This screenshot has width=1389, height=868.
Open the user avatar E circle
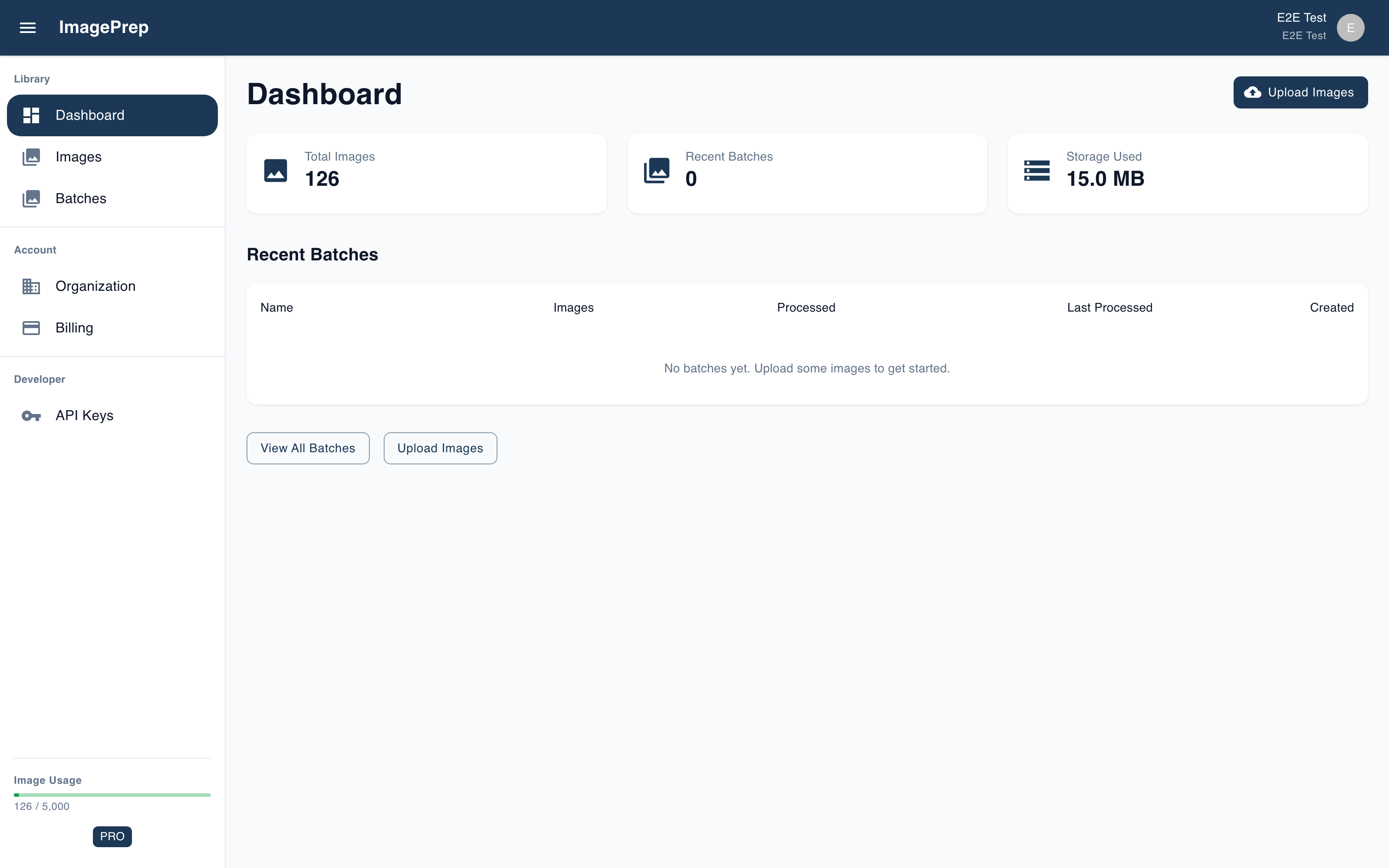point(1350,27)
